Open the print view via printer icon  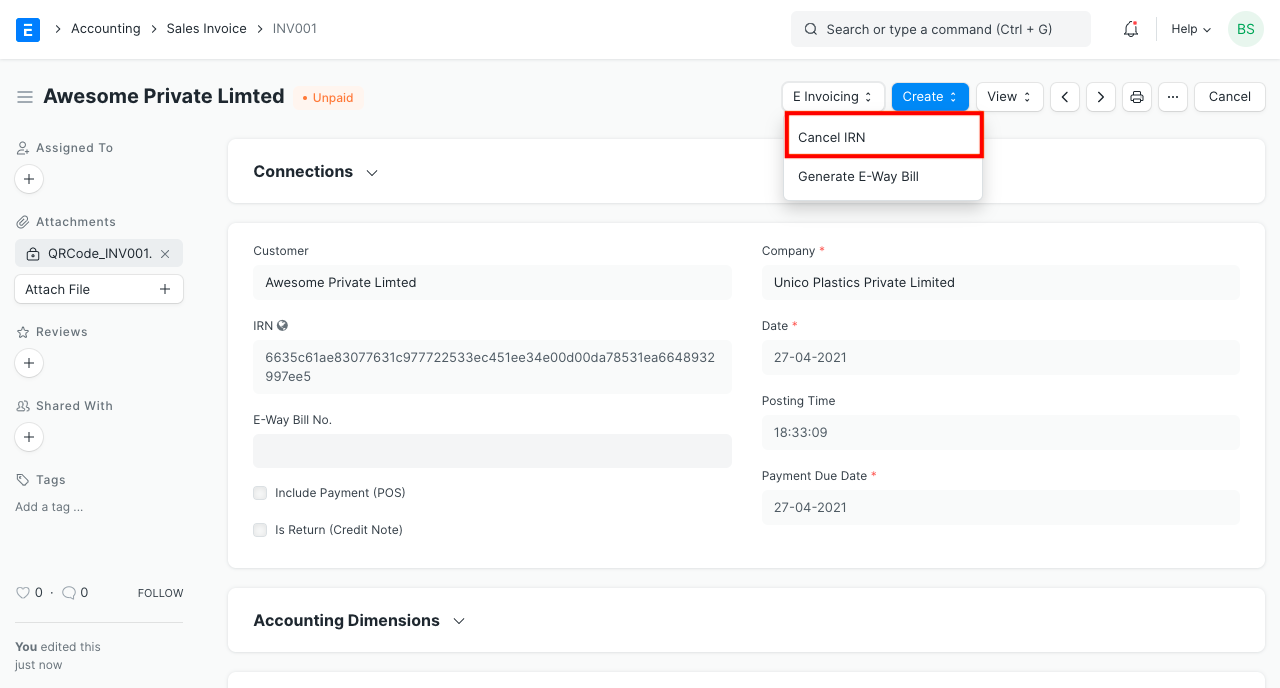click(x=1136, y=96)
